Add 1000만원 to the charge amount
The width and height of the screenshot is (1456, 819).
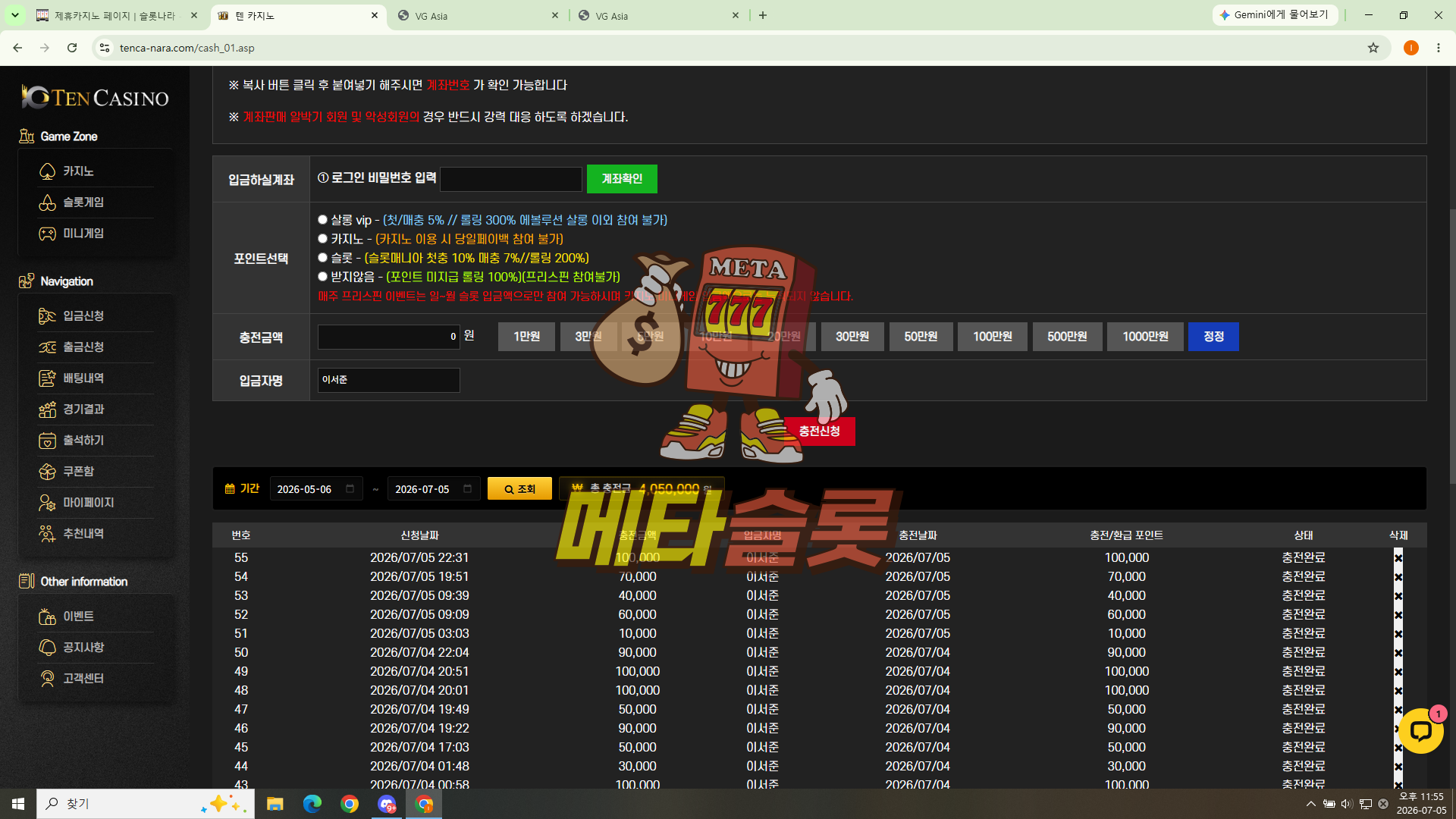[1145, 337]
